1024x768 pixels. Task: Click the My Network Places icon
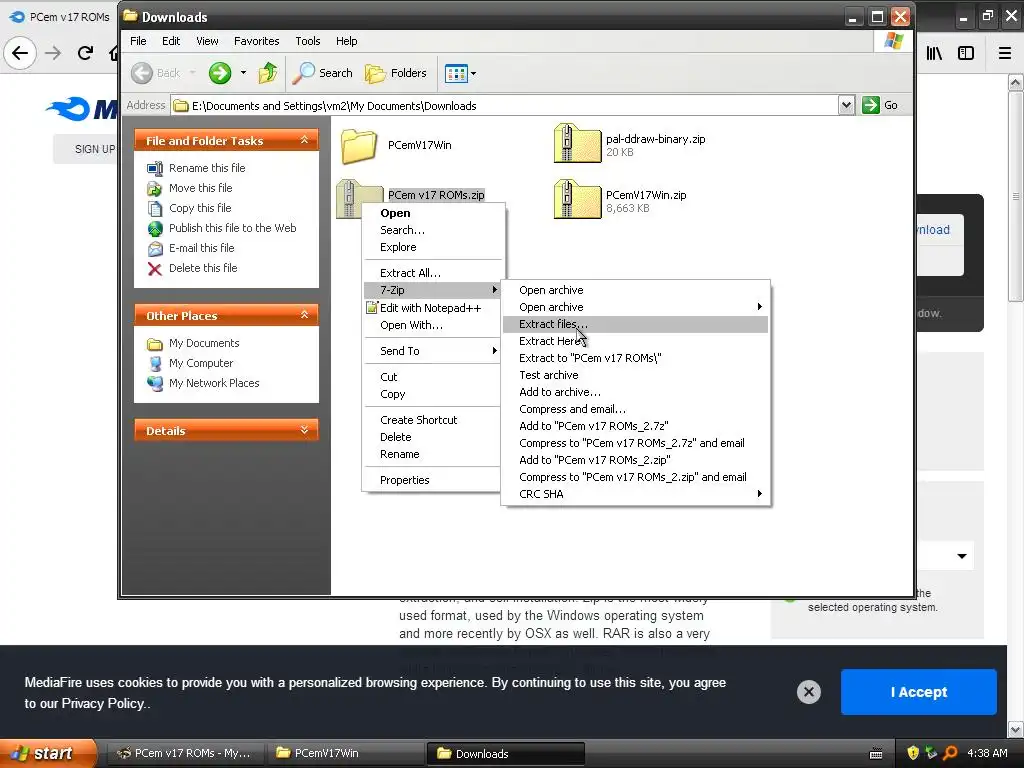tap(155, 383)
